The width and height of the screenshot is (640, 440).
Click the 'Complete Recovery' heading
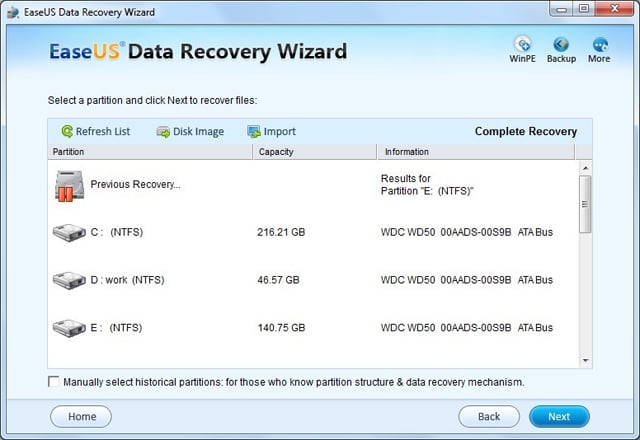tap(526, 131)
